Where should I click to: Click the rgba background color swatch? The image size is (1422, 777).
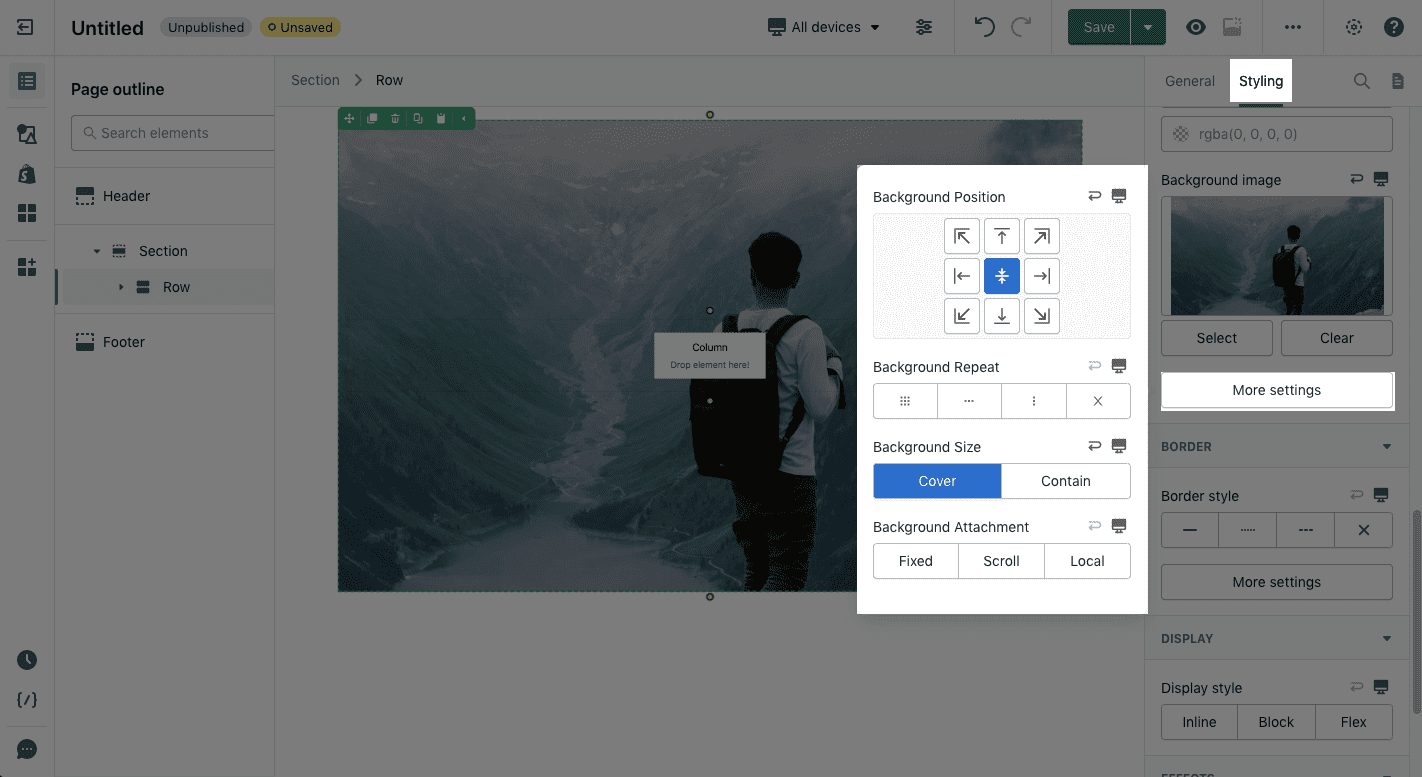tap(1181, 134)
